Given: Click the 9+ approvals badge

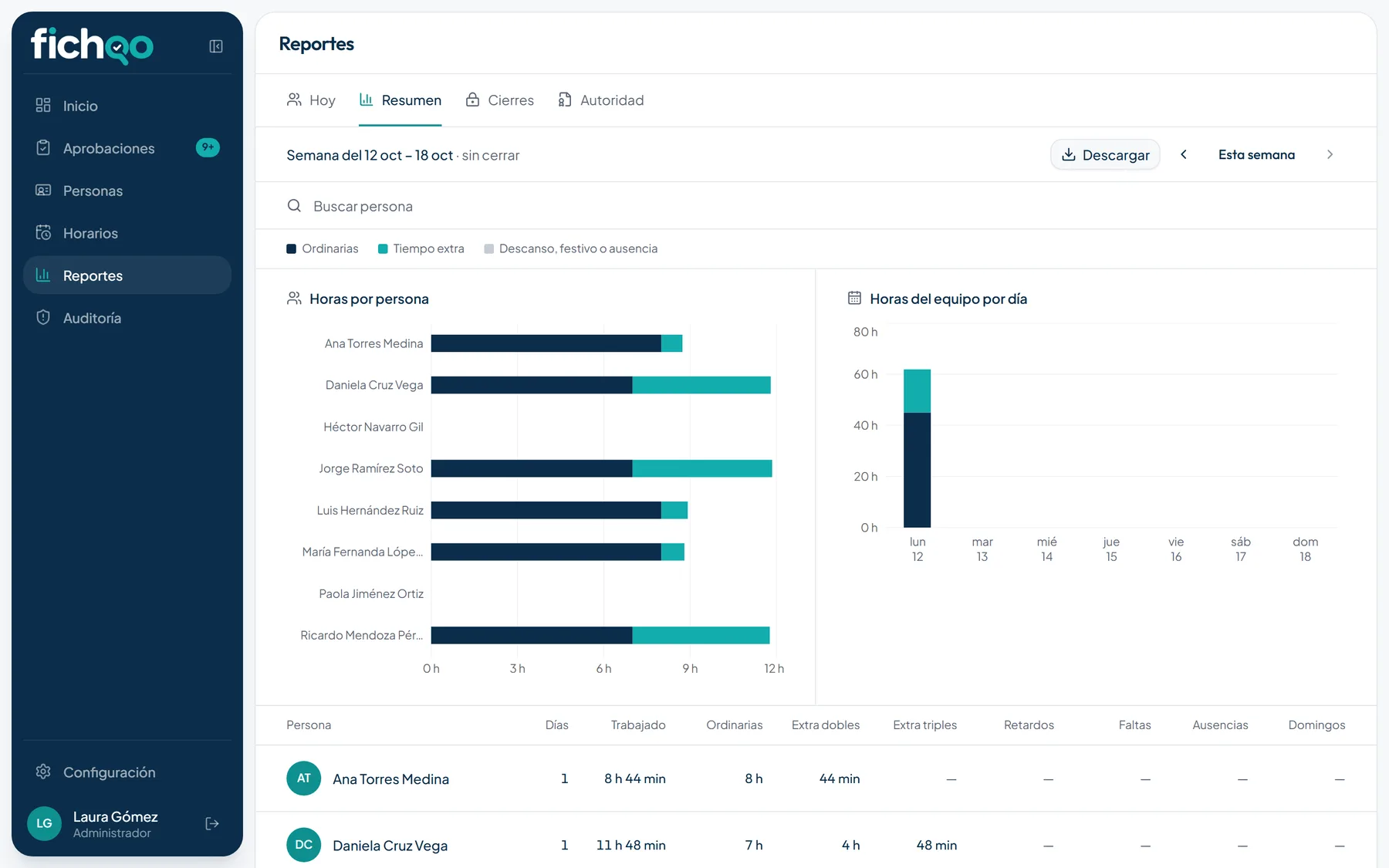Looking at the screenshot, I should pyautogui.click(x=208, y=147).
